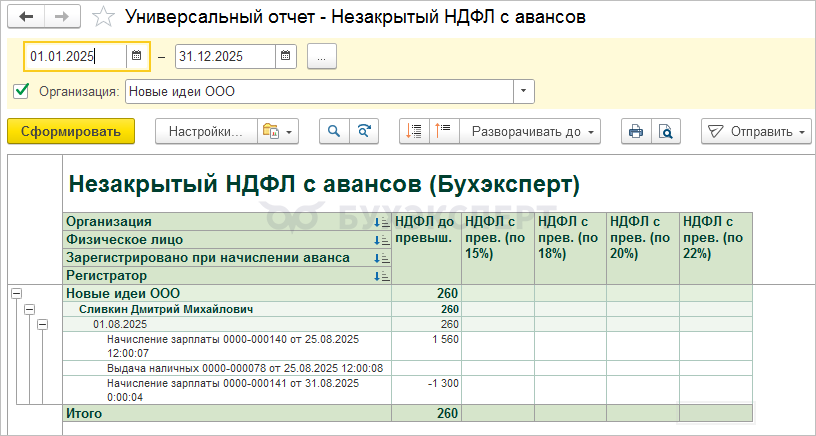Uncheck the Организация filter checkbox
Viewport: 816px width, 436px height.
pyautogui.click(x=21, y=92)
